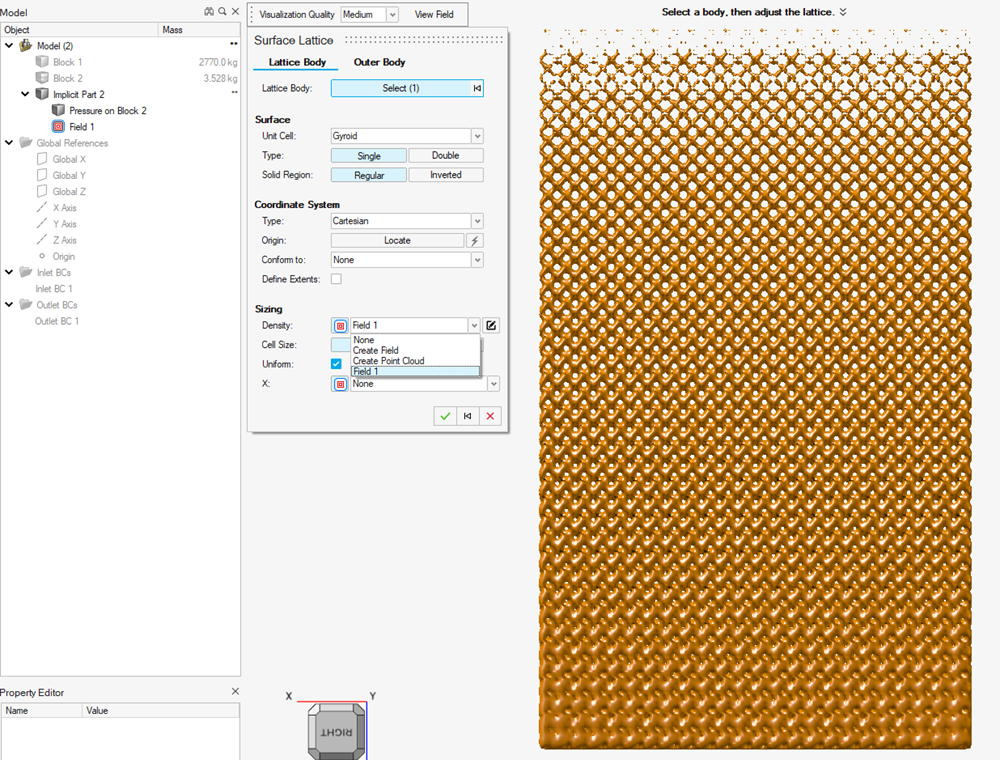
Task: Clear selection icon in Lattice Body field
Action: tap(477, 88)
